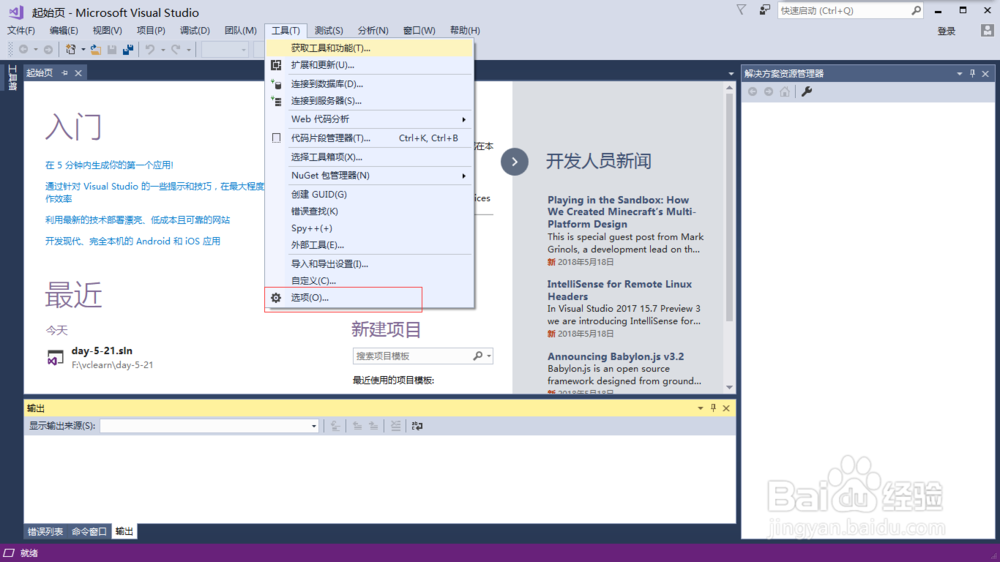Select Options menu entry

click(369, 298)
